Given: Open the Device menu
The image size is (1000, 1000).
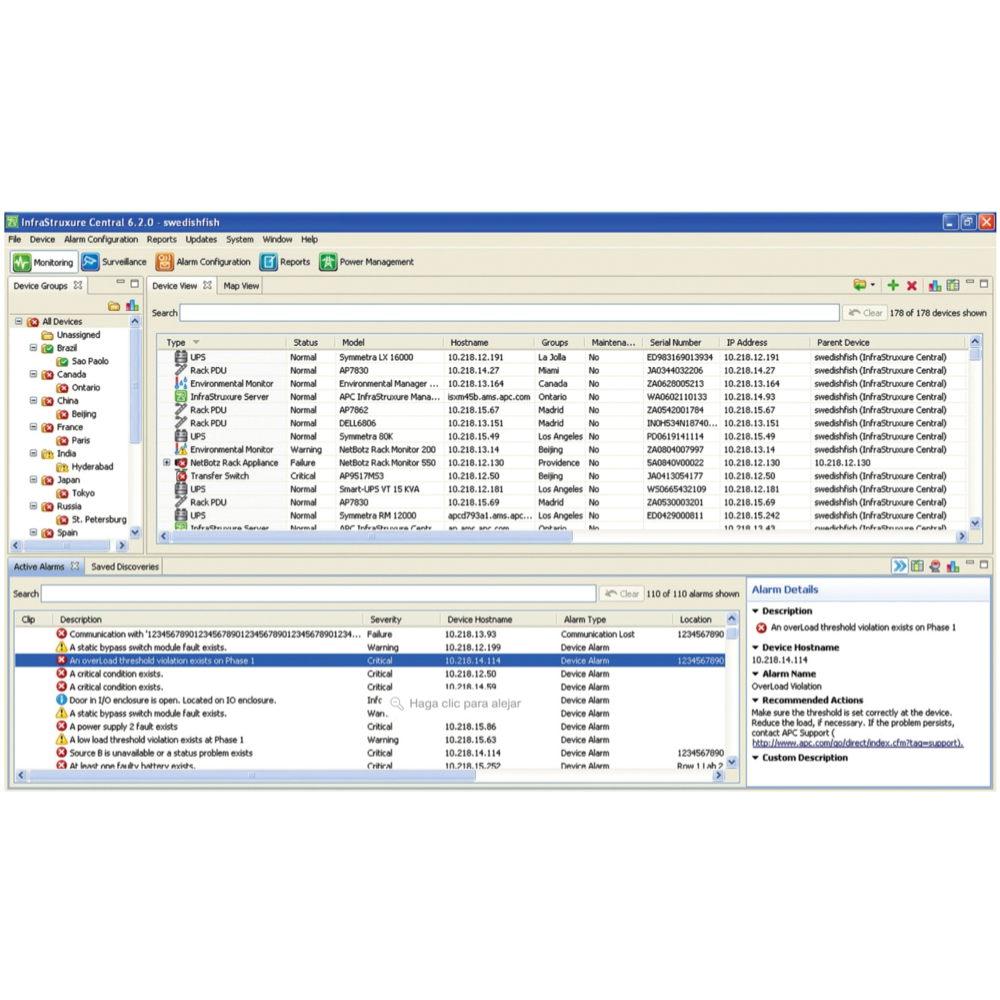Looking at the screenshot, I should tap(42, 239).
